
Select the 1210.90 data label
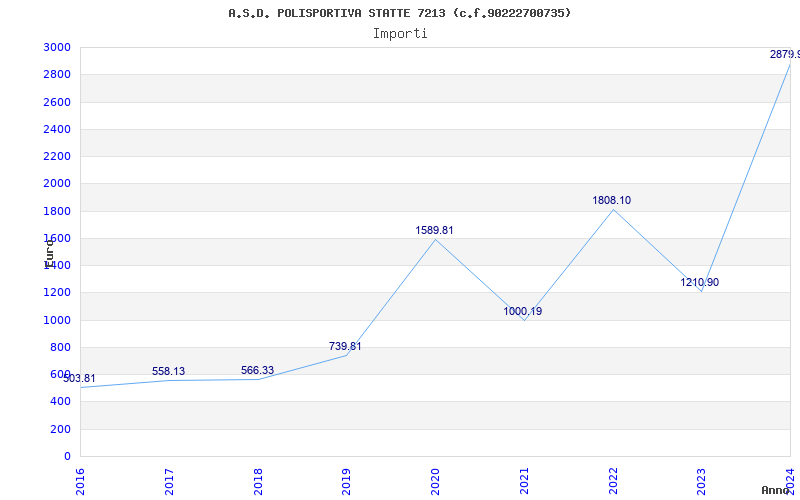(699, 282)
